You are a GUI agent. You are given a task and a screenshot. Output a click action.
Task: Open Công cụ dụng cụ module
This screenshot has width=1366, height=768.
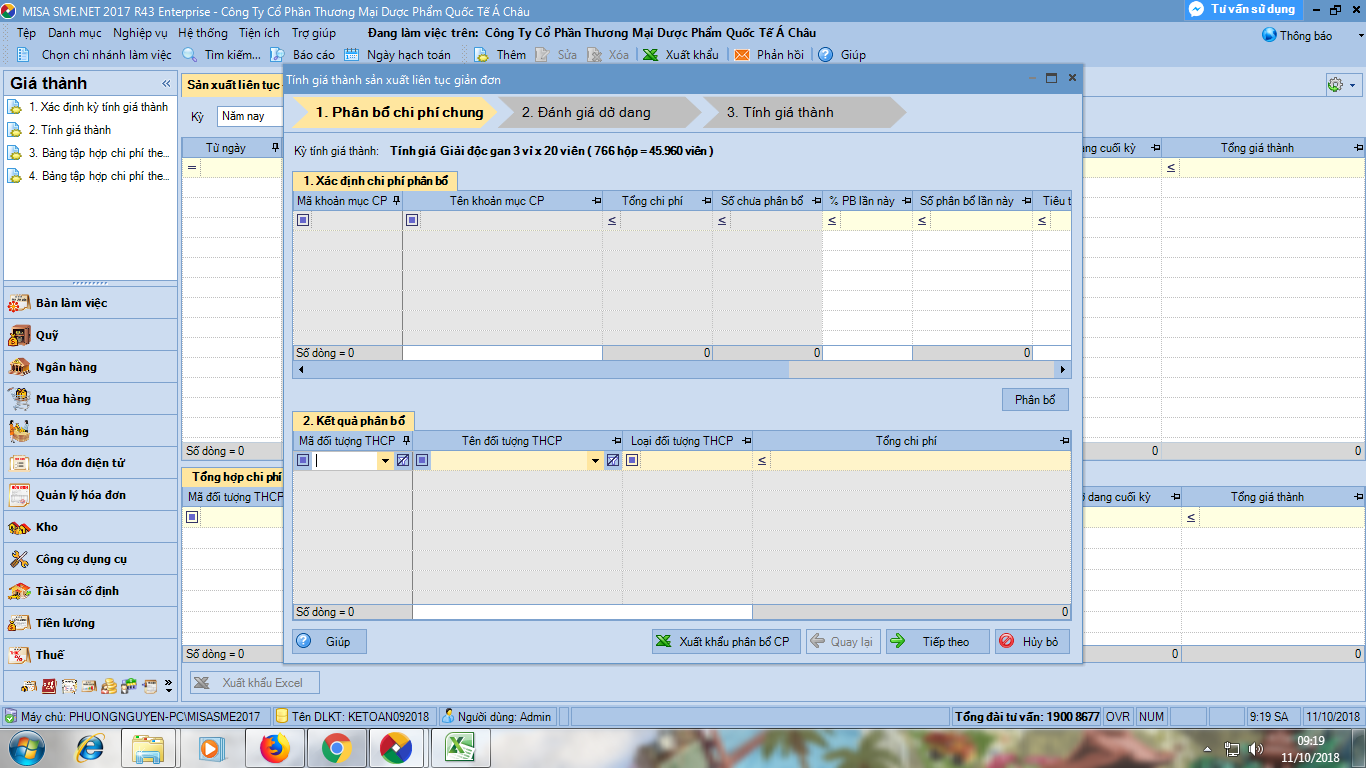pos(90,559)
